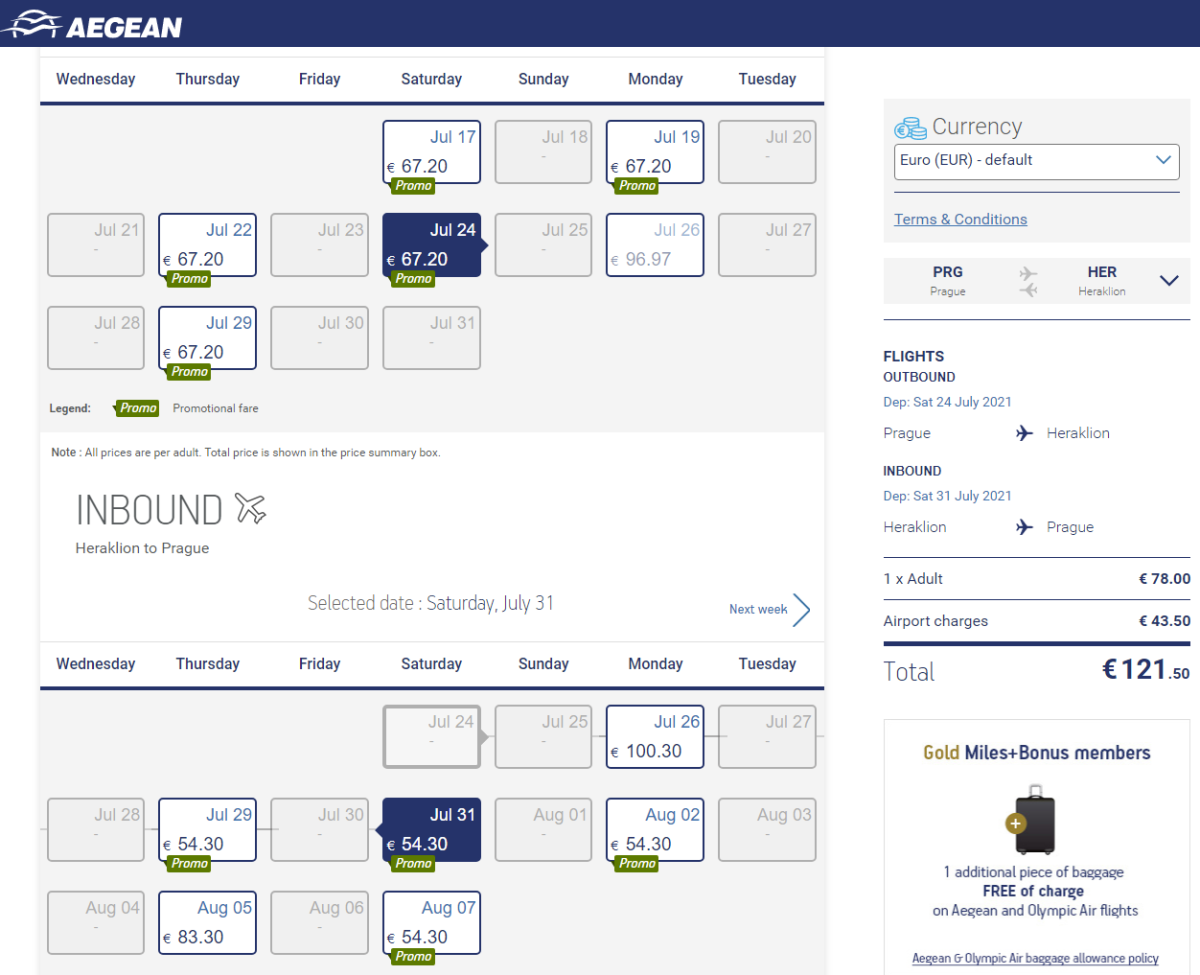Pick outbound Jul 29 promo fare
Viewport: 1200px width, 975px height.
(208, 338)
